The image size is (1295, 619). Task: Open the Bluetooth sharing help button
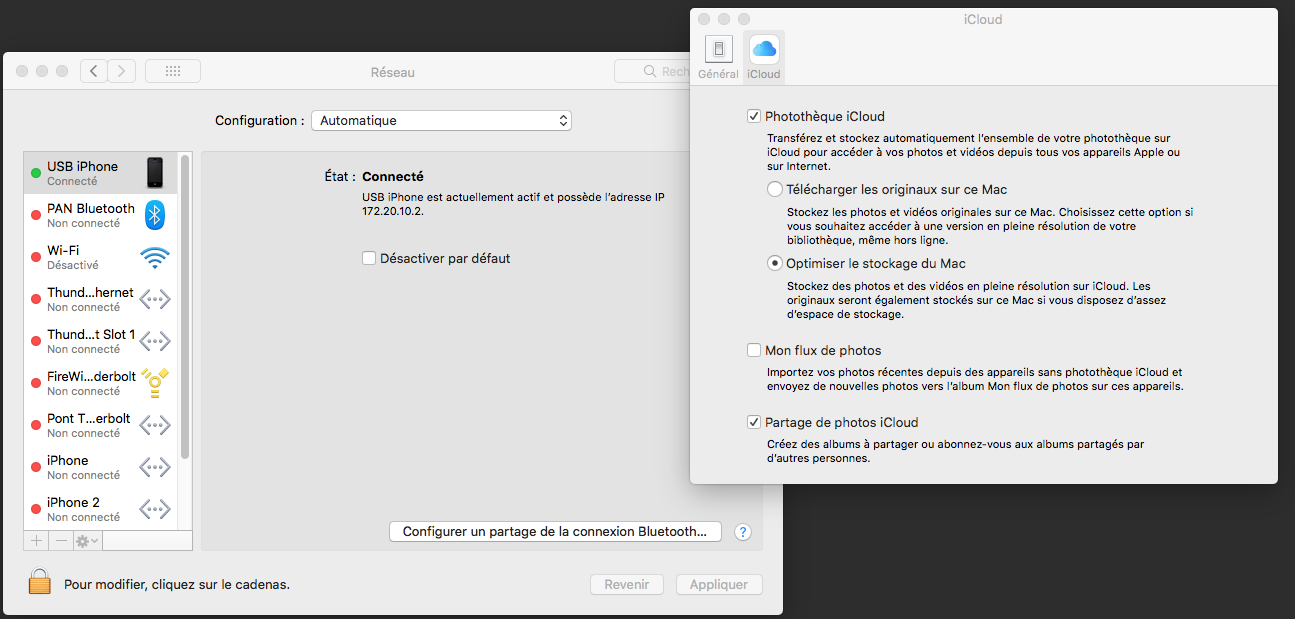pos(743,532)
